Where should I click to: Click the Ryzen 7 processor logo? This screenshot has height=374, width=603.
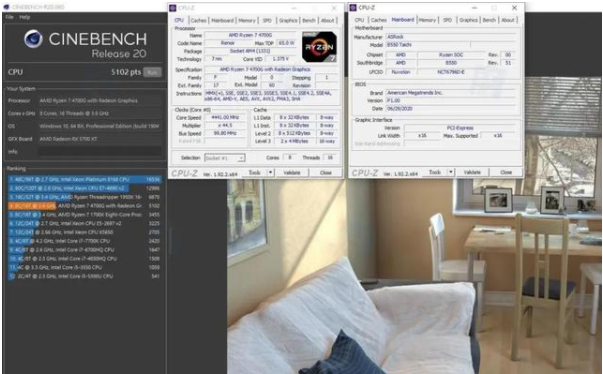(319, 47)
